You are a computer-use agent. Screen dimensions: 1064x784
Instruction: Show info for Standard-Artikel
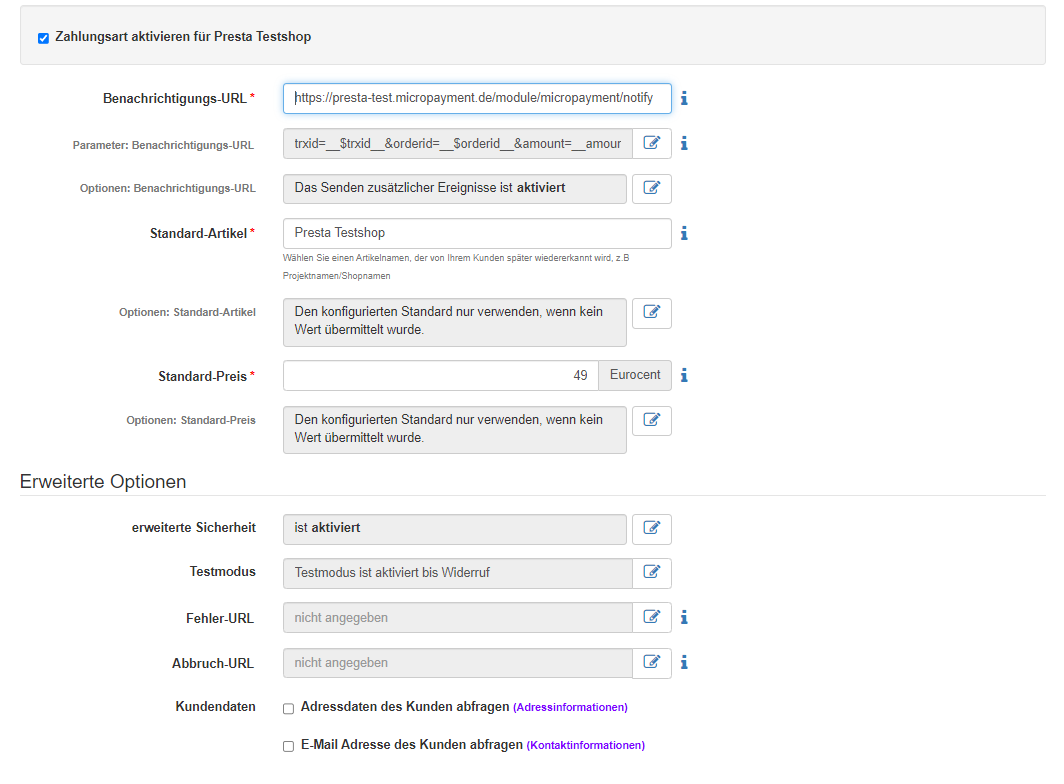coord(684,233)
